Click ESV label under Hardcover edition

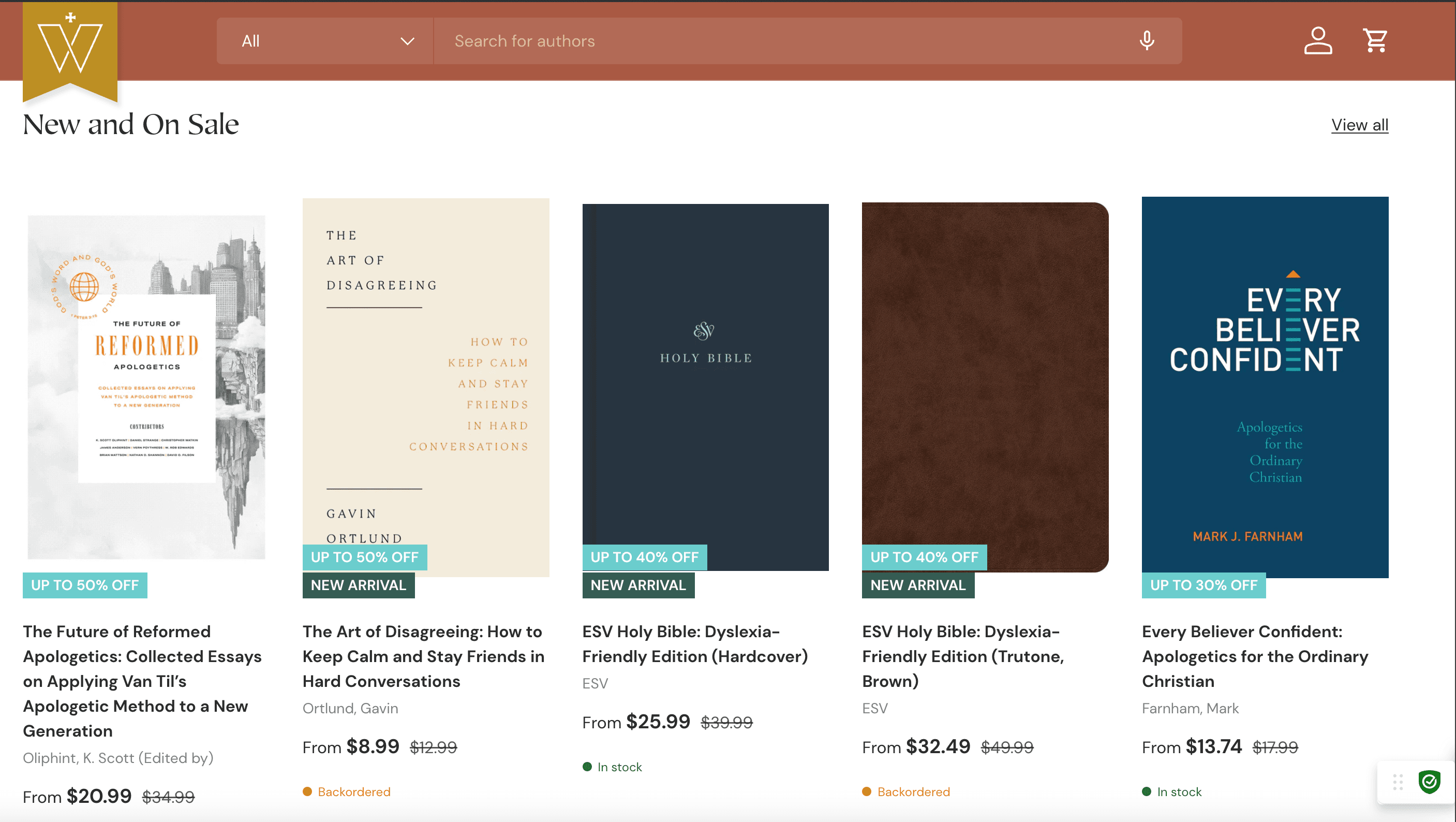point(595,683)
